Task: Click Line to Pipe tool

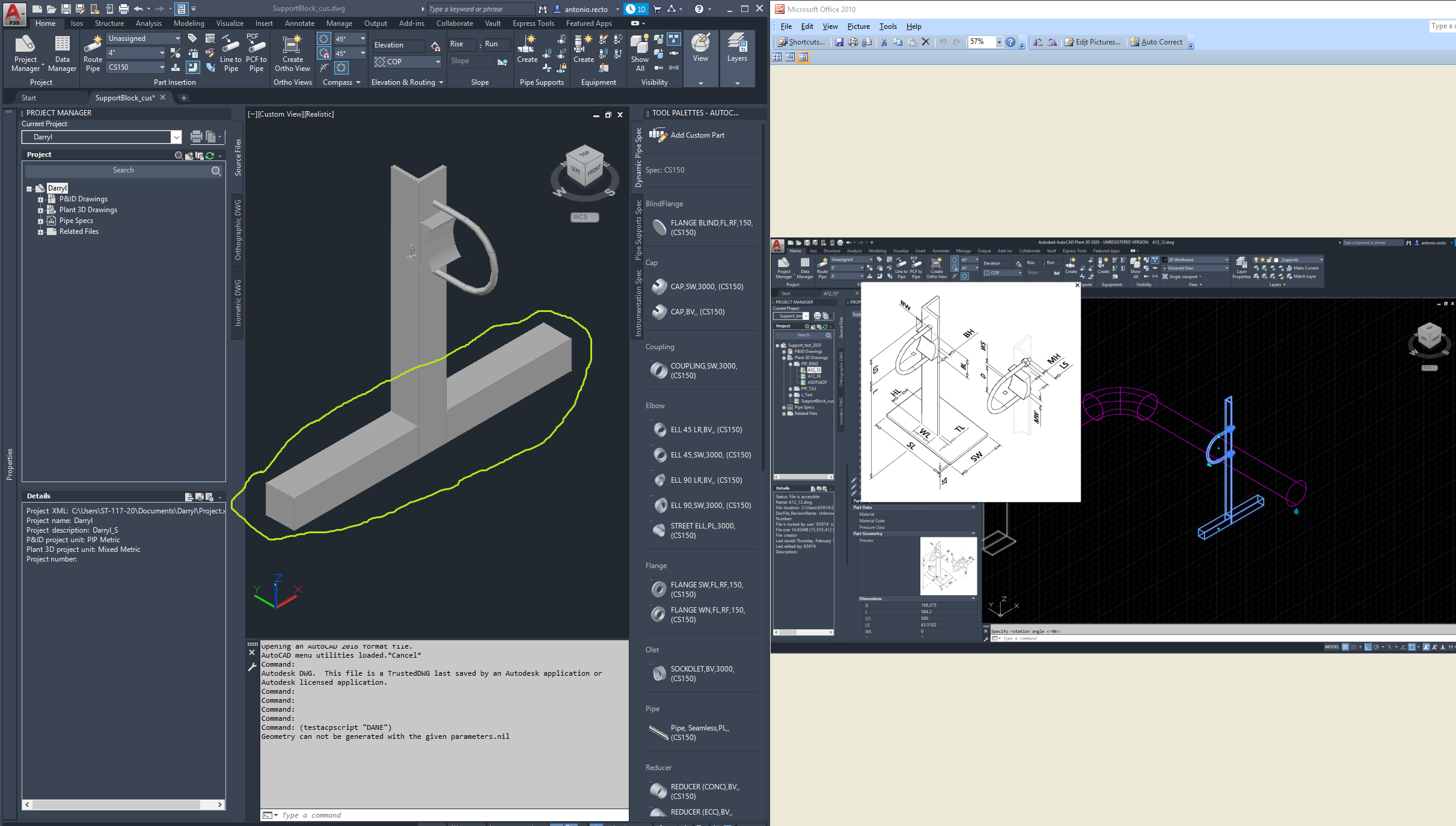Action: point(230,53)
